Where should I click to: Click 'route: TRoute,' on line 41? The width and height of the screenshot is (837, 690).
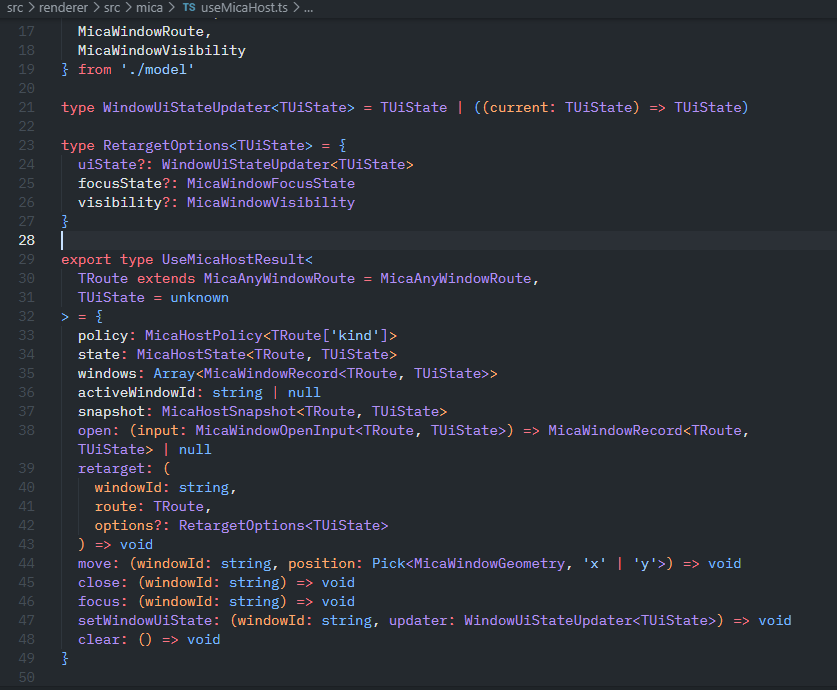pos(153,506)
